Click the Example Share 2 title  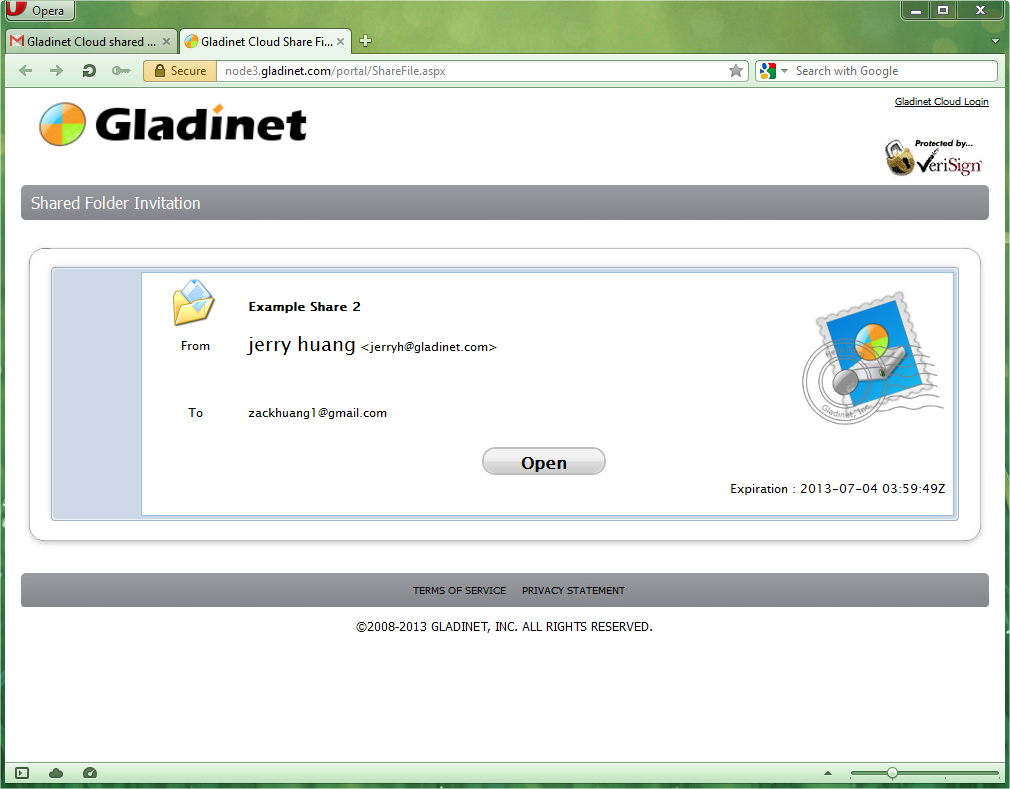[305, 307]
